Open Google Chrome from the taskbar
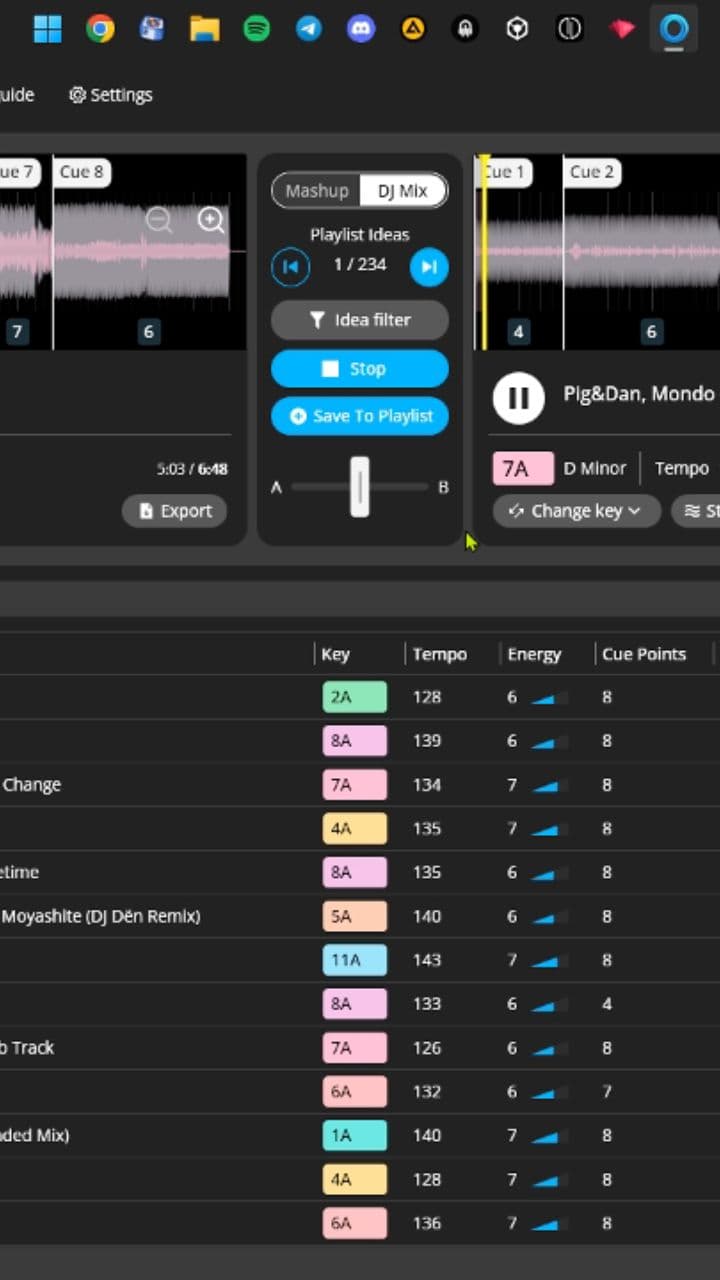Viewport: 720px width, 1280px height. point(100,29)
